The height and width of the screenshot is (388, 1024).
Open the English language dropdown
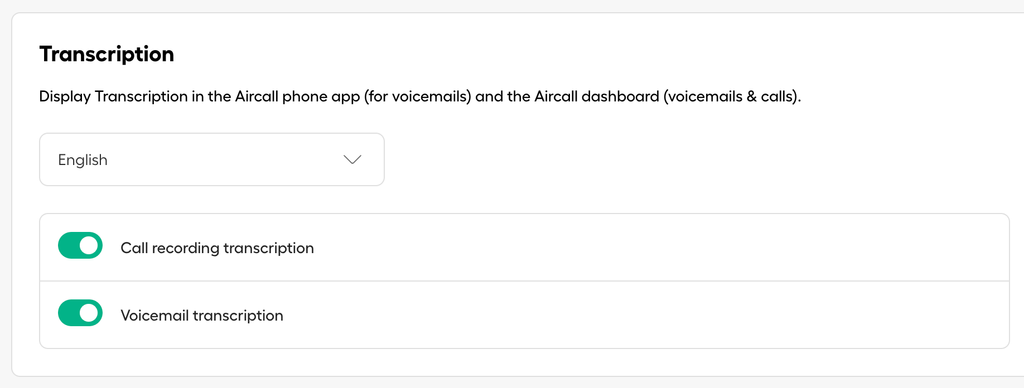[x=212, y=159]
